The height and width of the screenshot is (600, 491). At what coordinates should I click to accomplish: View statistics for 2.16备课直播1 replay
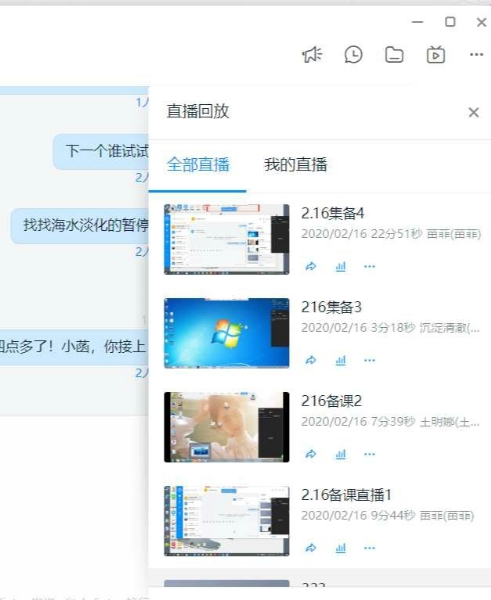point(340,548)
